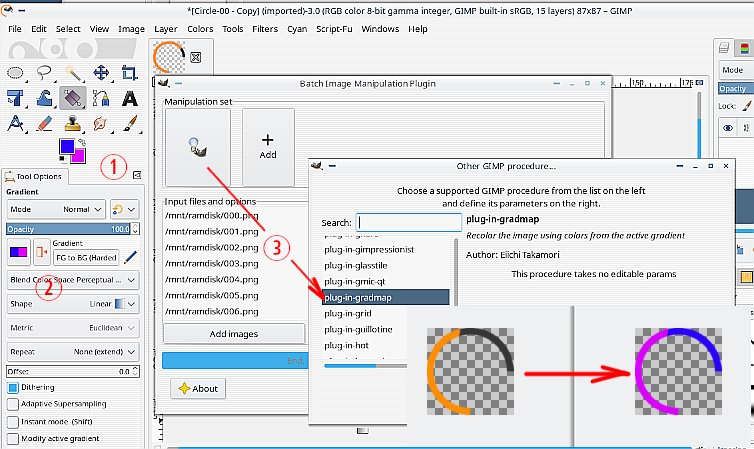Open the Shape Linear dropdown

[73, 304]
